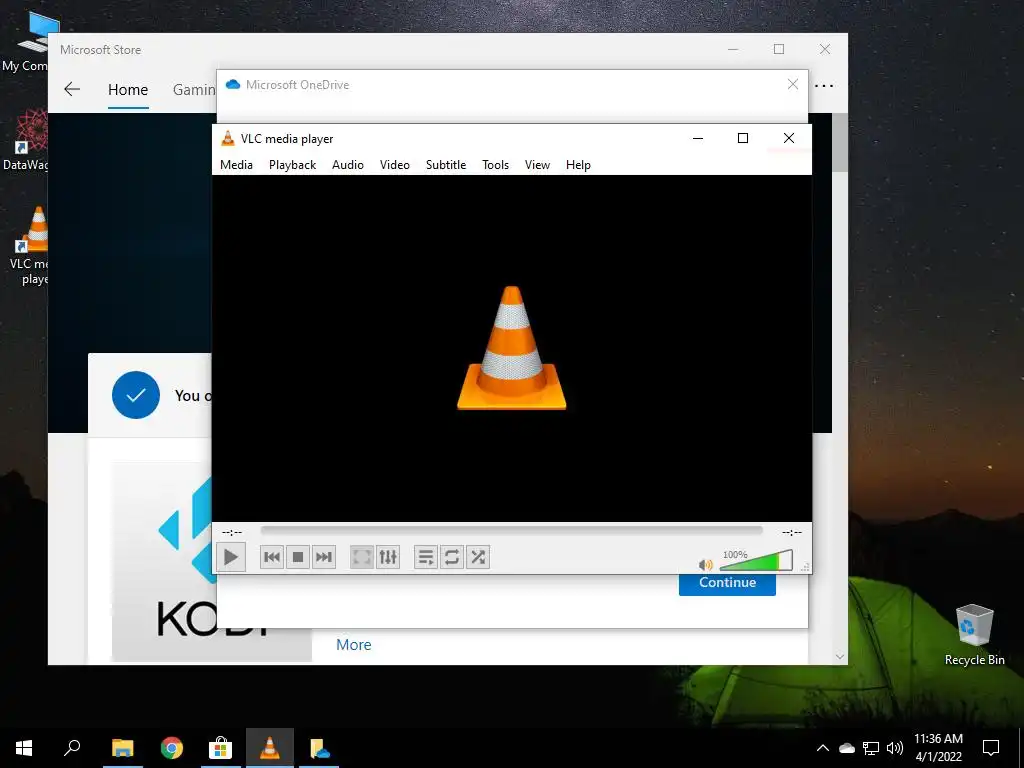1024x768 pixels.
Task: Go back in Microsoft Store
Action: tap(72, 89)
